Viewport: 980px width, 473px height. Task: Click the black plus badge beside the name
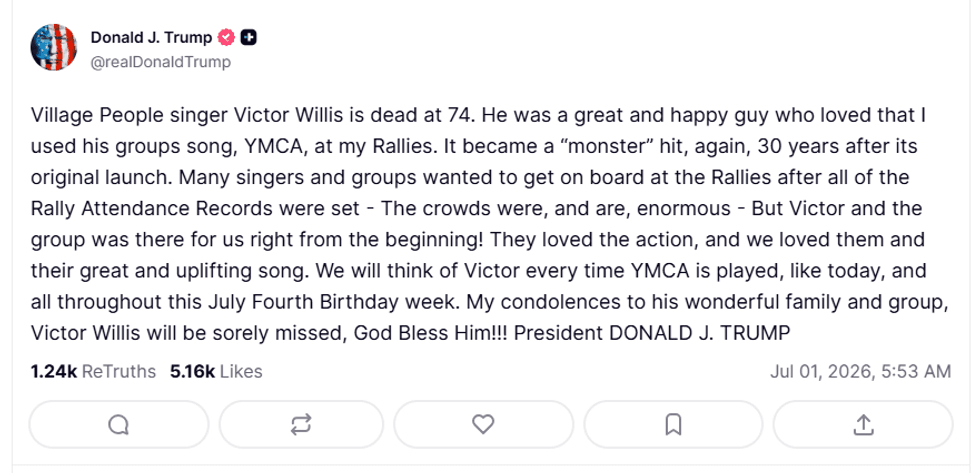(249, 37)
